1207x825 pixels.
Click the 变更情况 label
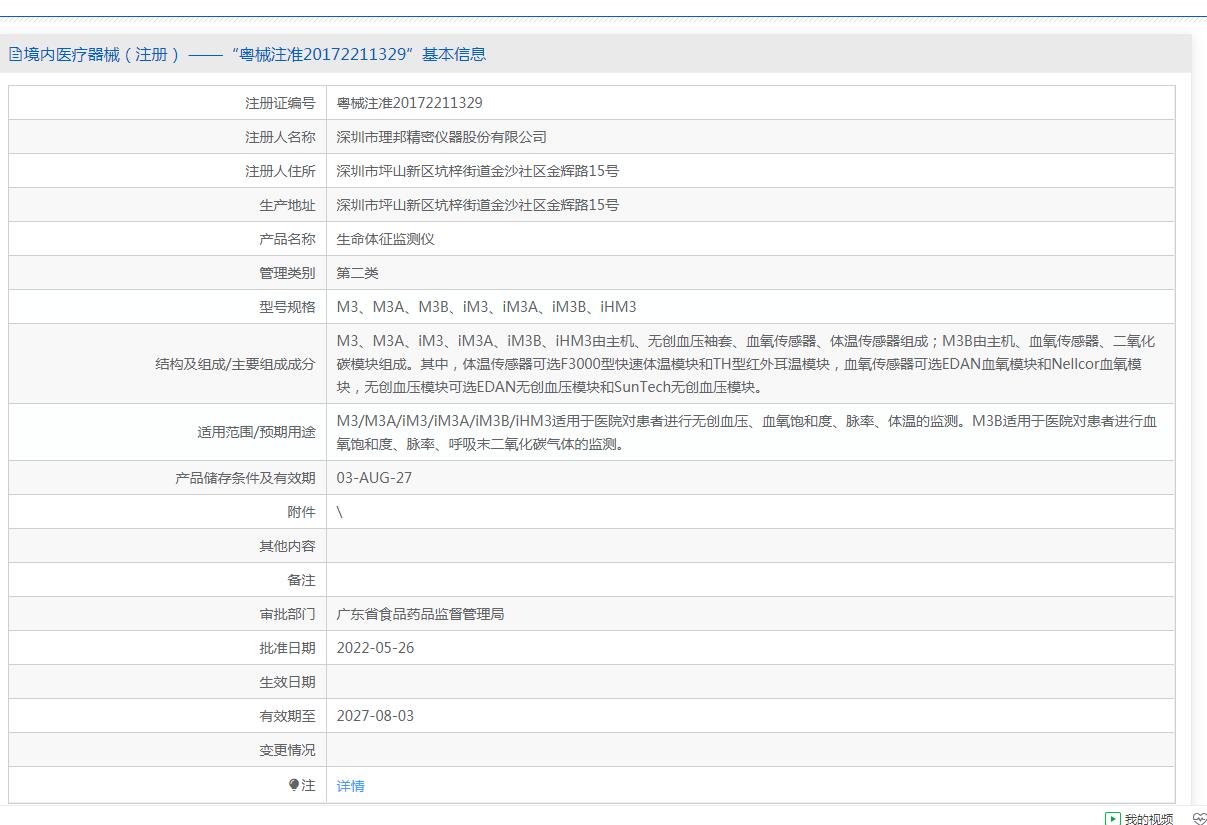click(x=287, y=750)
